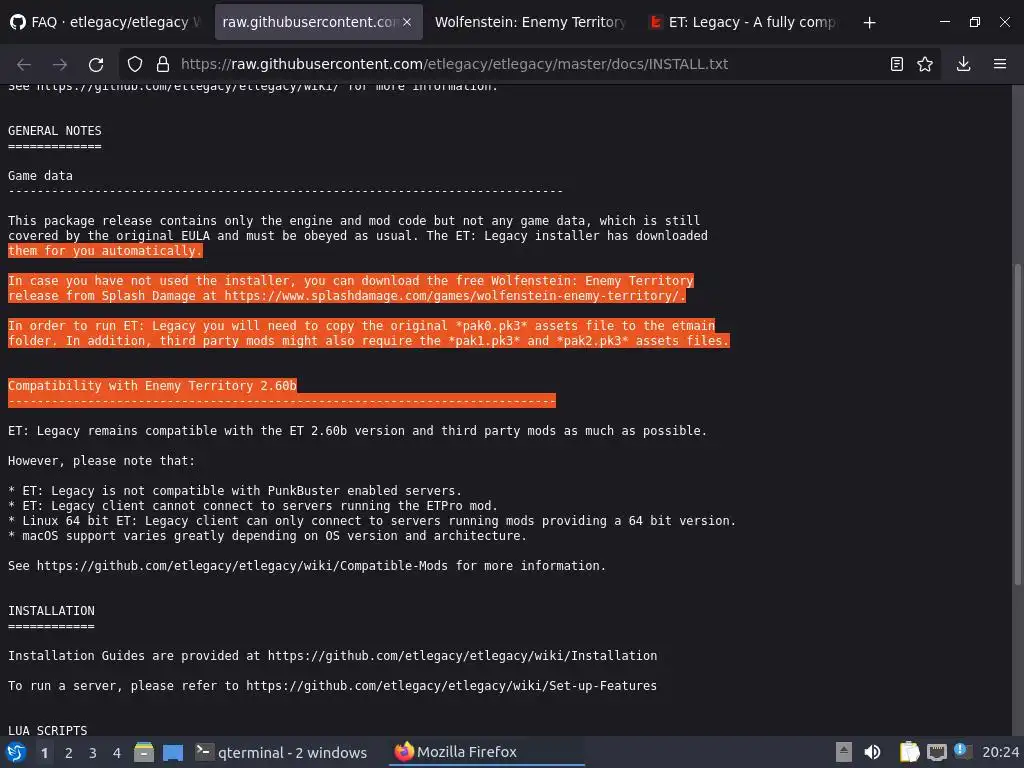
Task: Click the splashdamage.com URL text
Action: click(452, 296)
